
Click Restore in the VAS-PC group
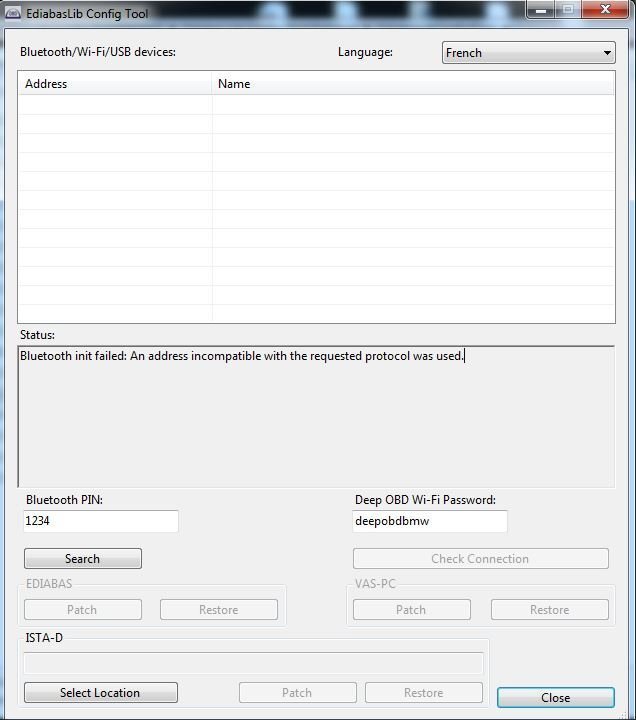tap(549, 610)
